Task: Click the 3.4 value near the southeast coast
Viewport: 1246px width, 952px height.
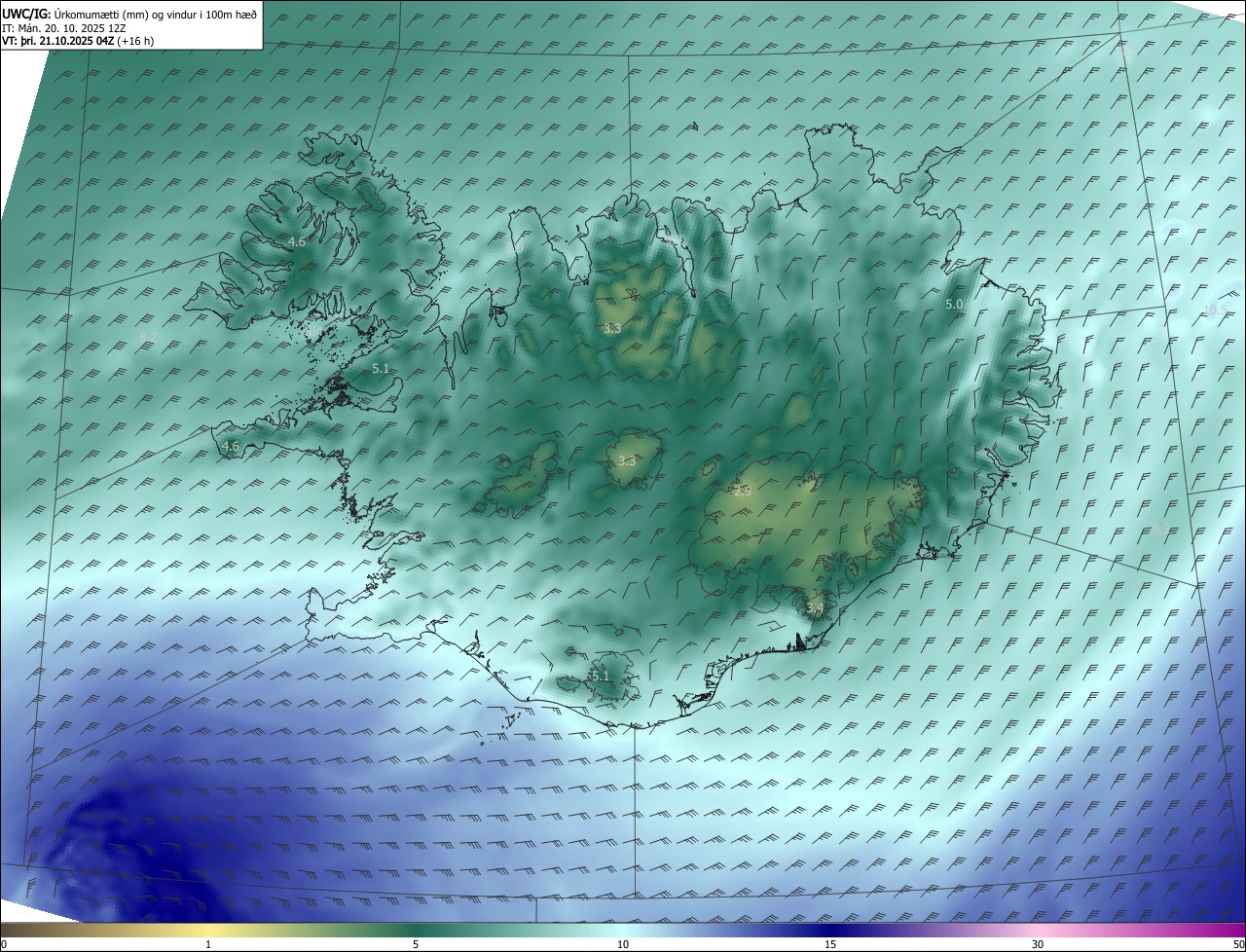Action: (815, 608)
